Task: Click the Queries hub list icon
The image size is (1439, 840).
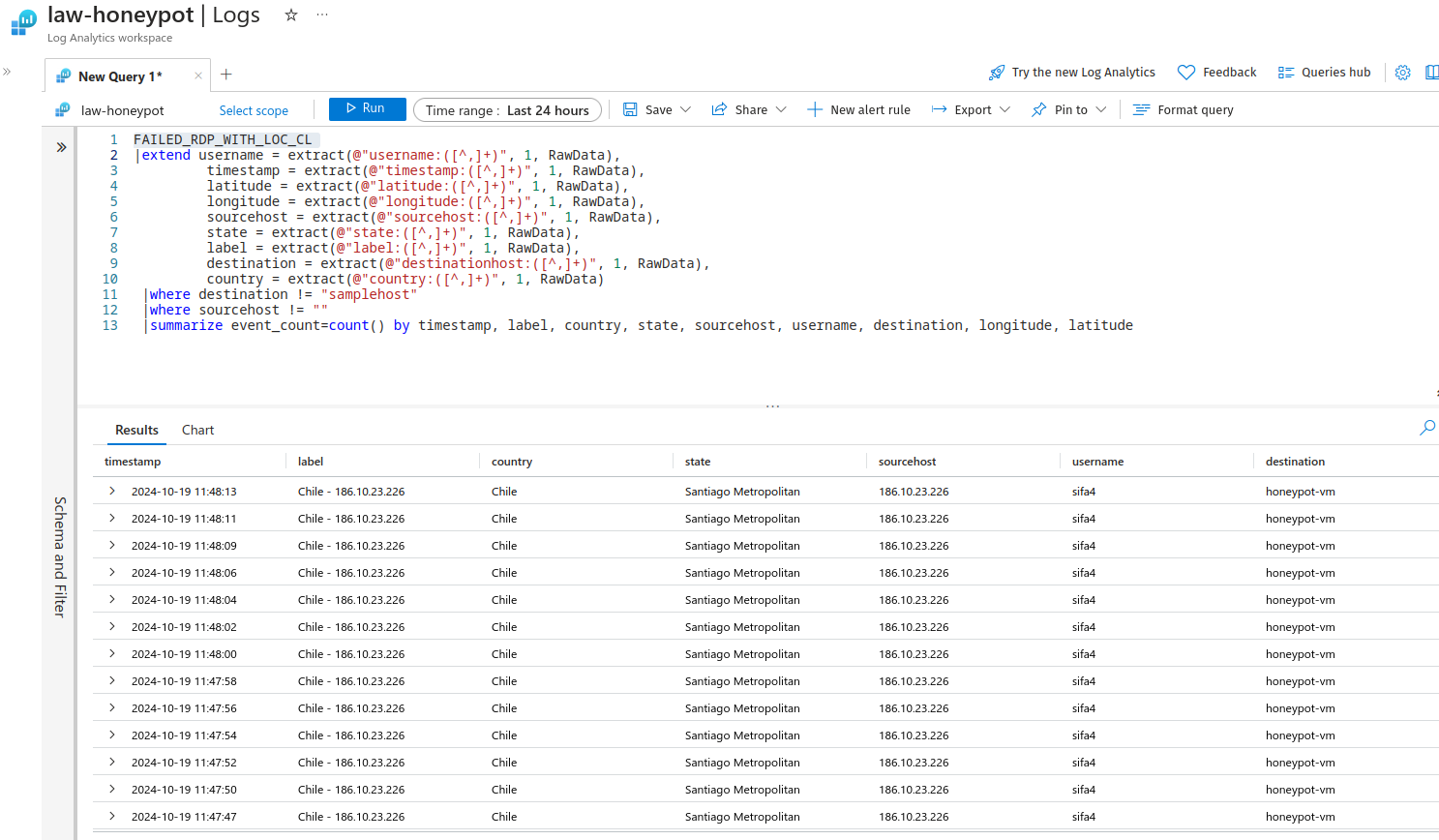Action: tap(1285, 73)
